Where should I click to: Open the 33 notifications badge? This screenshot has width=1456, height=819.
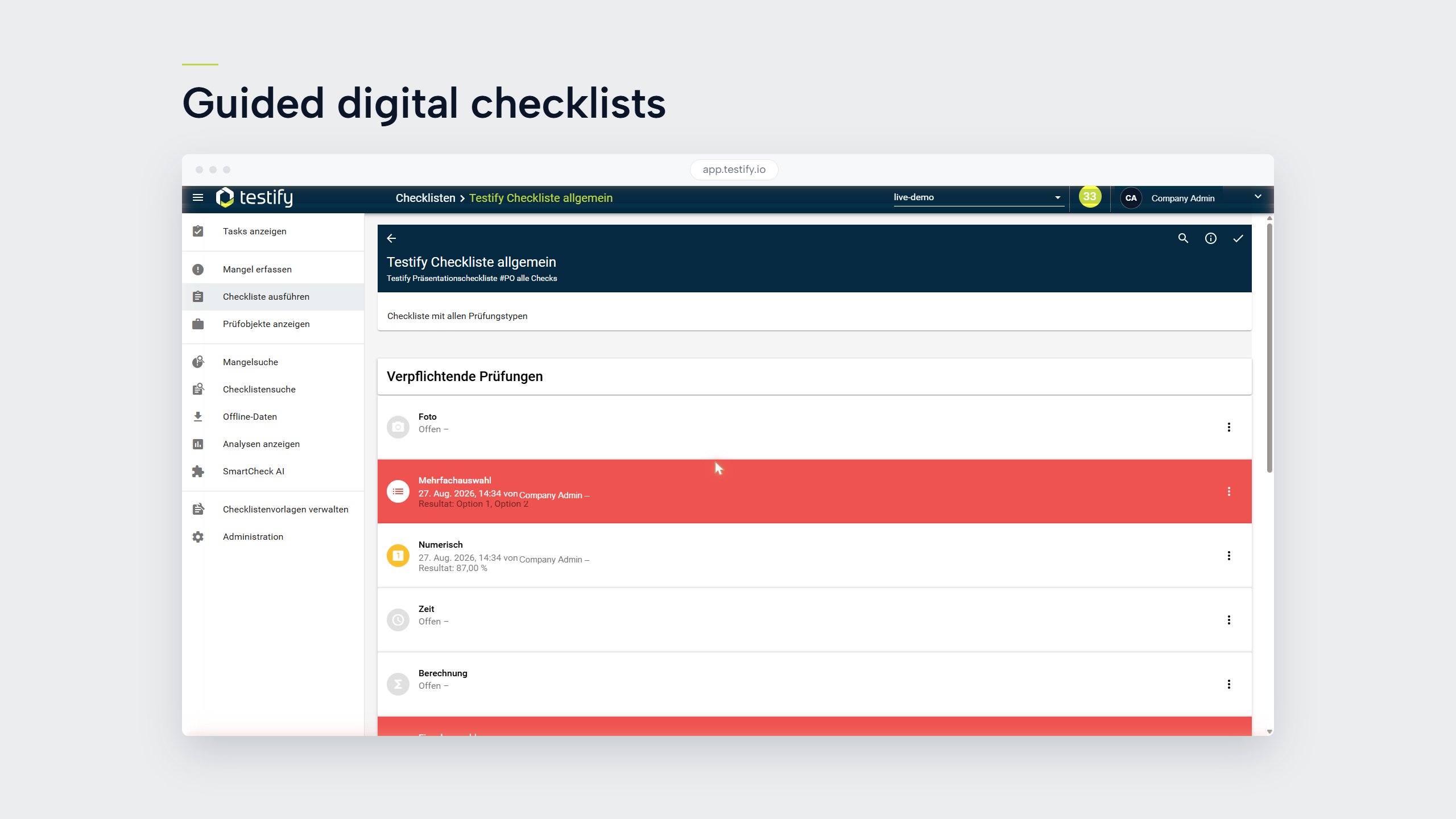1090,197
